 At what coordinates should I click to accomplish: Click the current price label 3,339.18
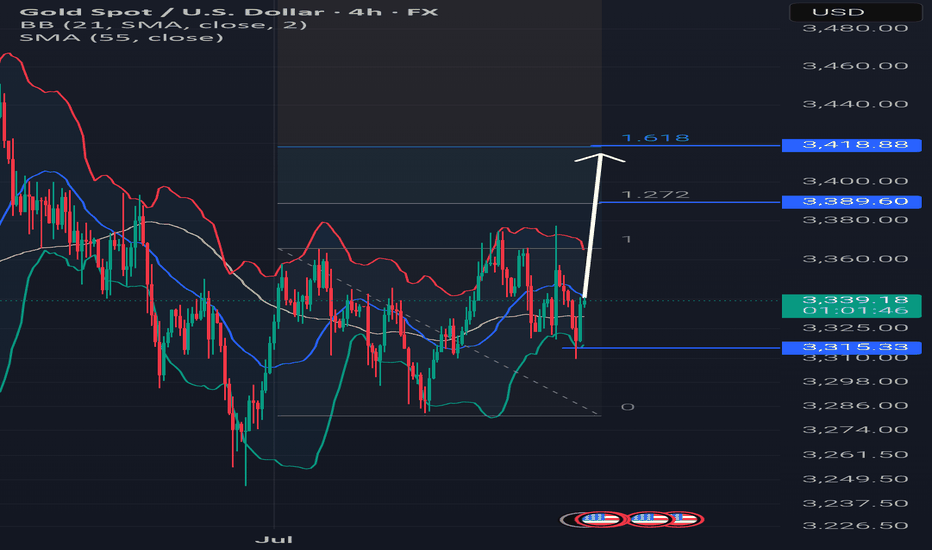coord(855,300)
